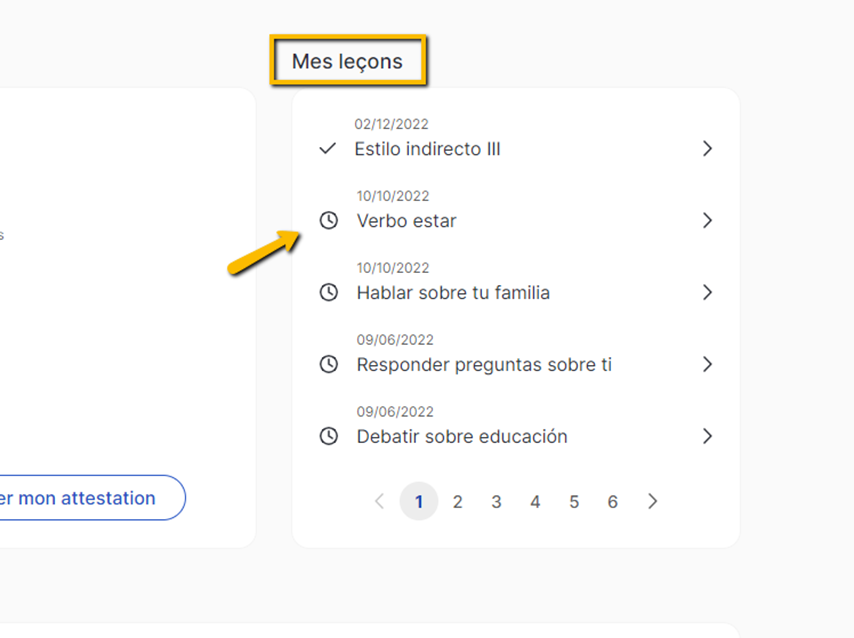Viewport: 854px width, 638px height.
Task: Expand Hablar sobre tu familia chevron
Action: tap(707, 293)
